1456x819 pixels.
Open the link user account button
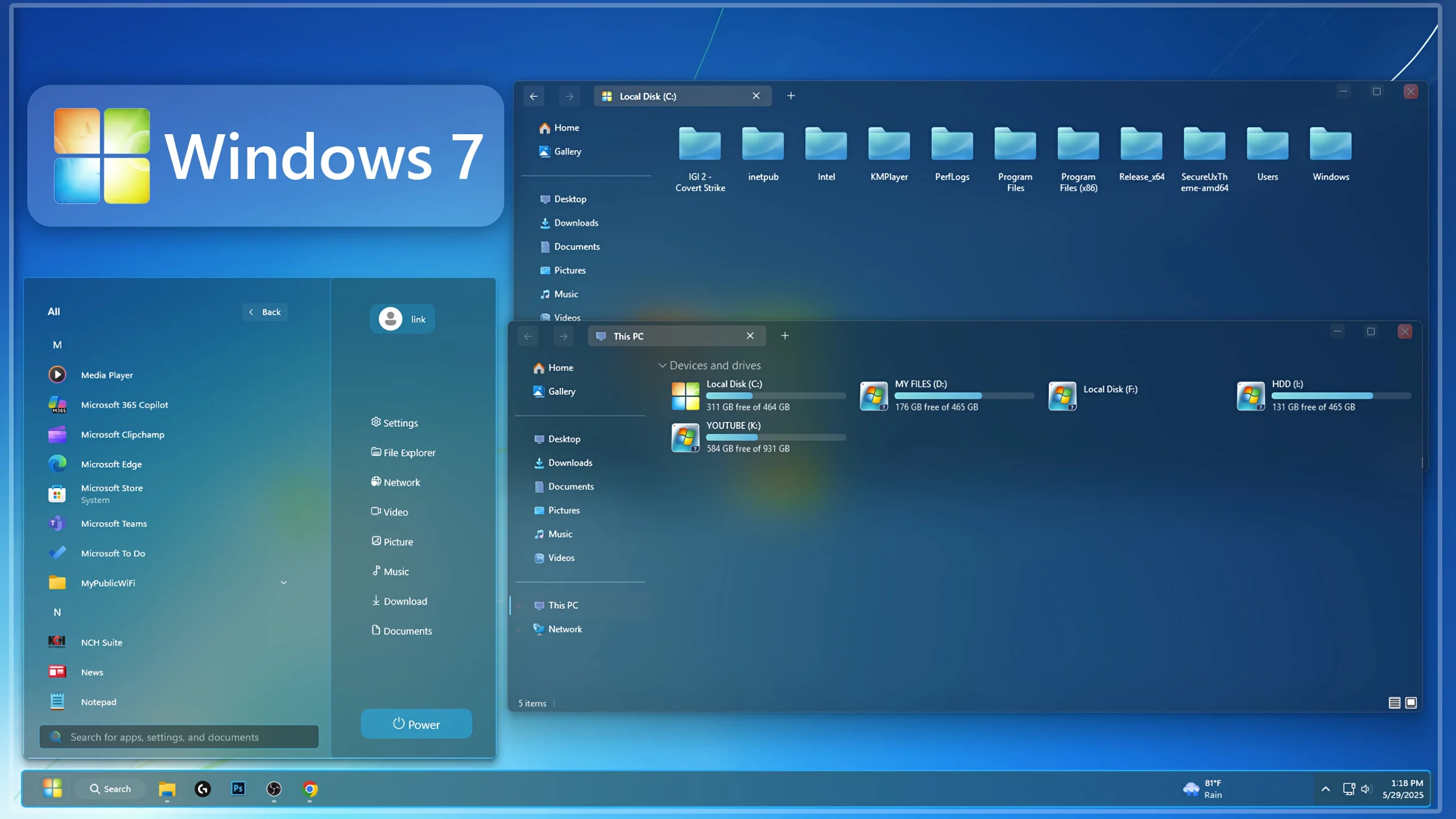click(x=403, y=319)
